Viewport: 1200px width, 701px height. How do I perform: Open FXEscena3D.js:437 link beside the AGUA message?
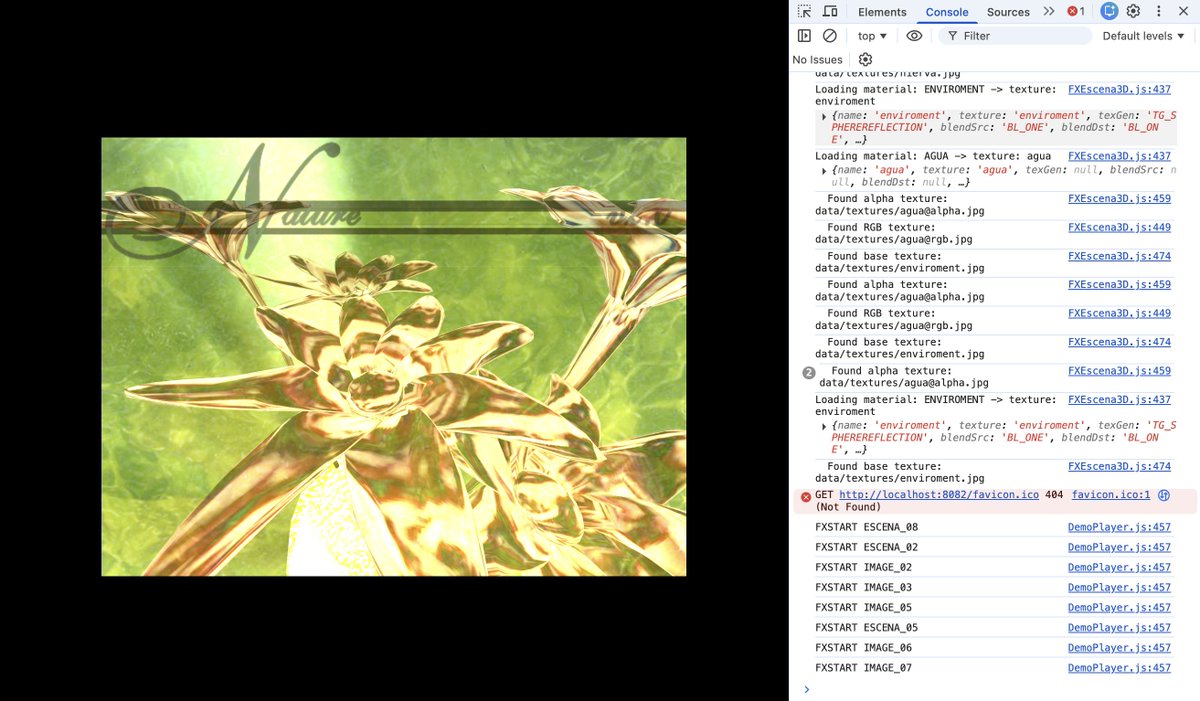coord(1119,156)
